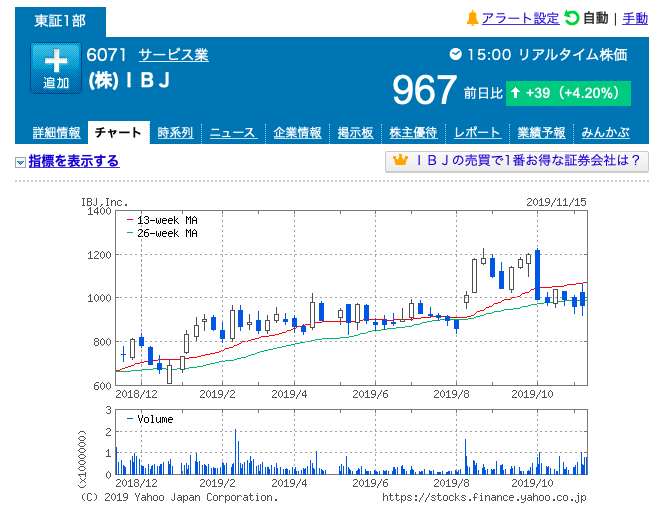The width and height of the screenshot is (658, 512).
Task: Click the 1400 price axis label
Action: (x=99, y=211)
